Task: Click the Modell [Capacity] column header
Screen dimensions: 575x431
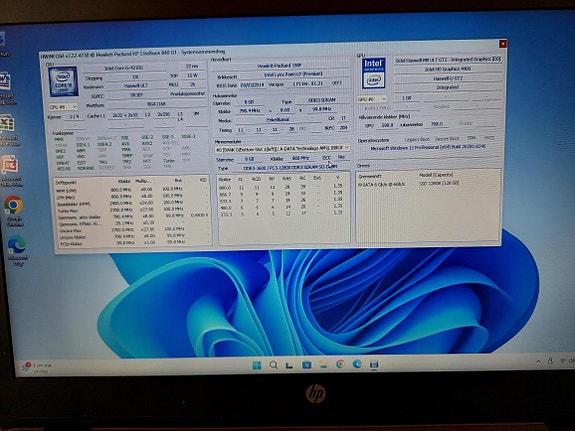Action: [x=436, y=175]
